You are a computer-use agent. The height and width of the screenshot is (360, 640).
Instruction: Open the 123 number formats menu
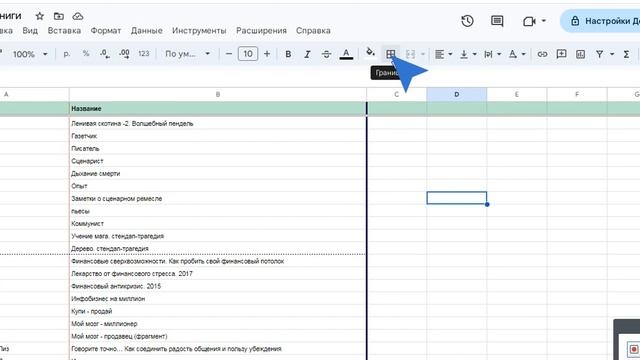click(143, 53)
